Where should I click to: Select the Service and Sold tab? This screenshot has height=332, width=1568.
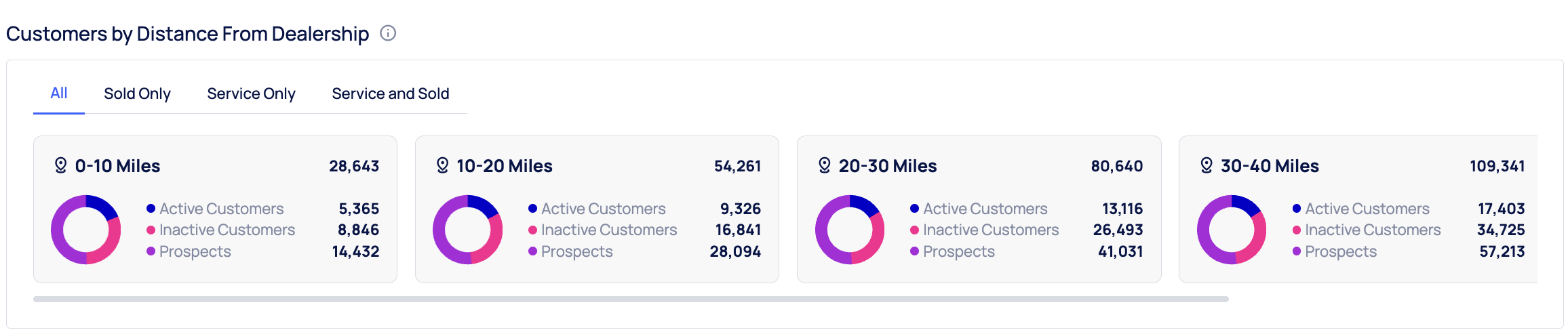391,94
